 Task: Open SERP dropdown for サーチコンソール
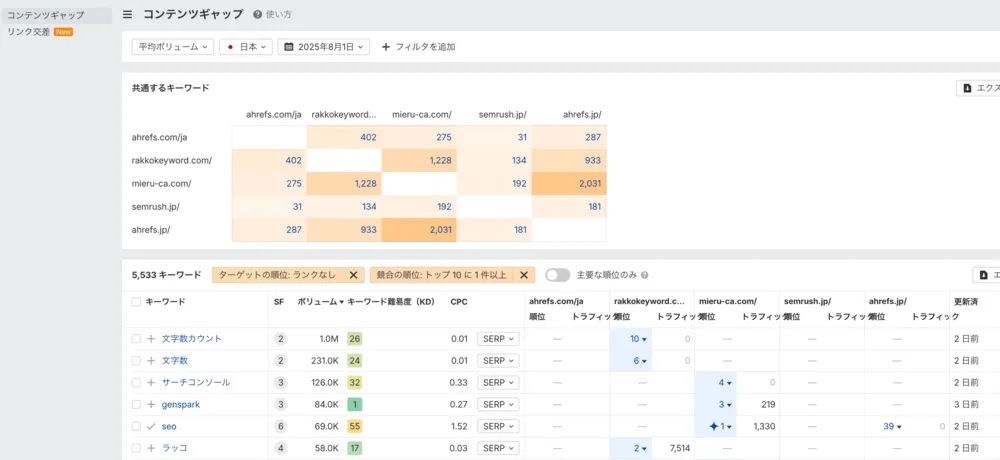[498, 382]
